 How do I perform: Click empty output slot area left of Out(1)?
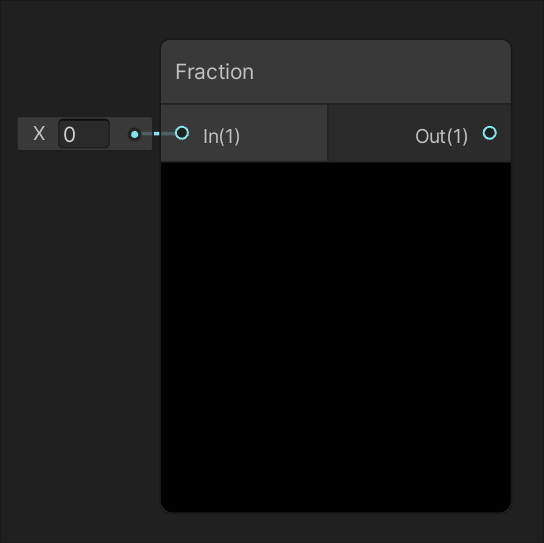[371, 133]
